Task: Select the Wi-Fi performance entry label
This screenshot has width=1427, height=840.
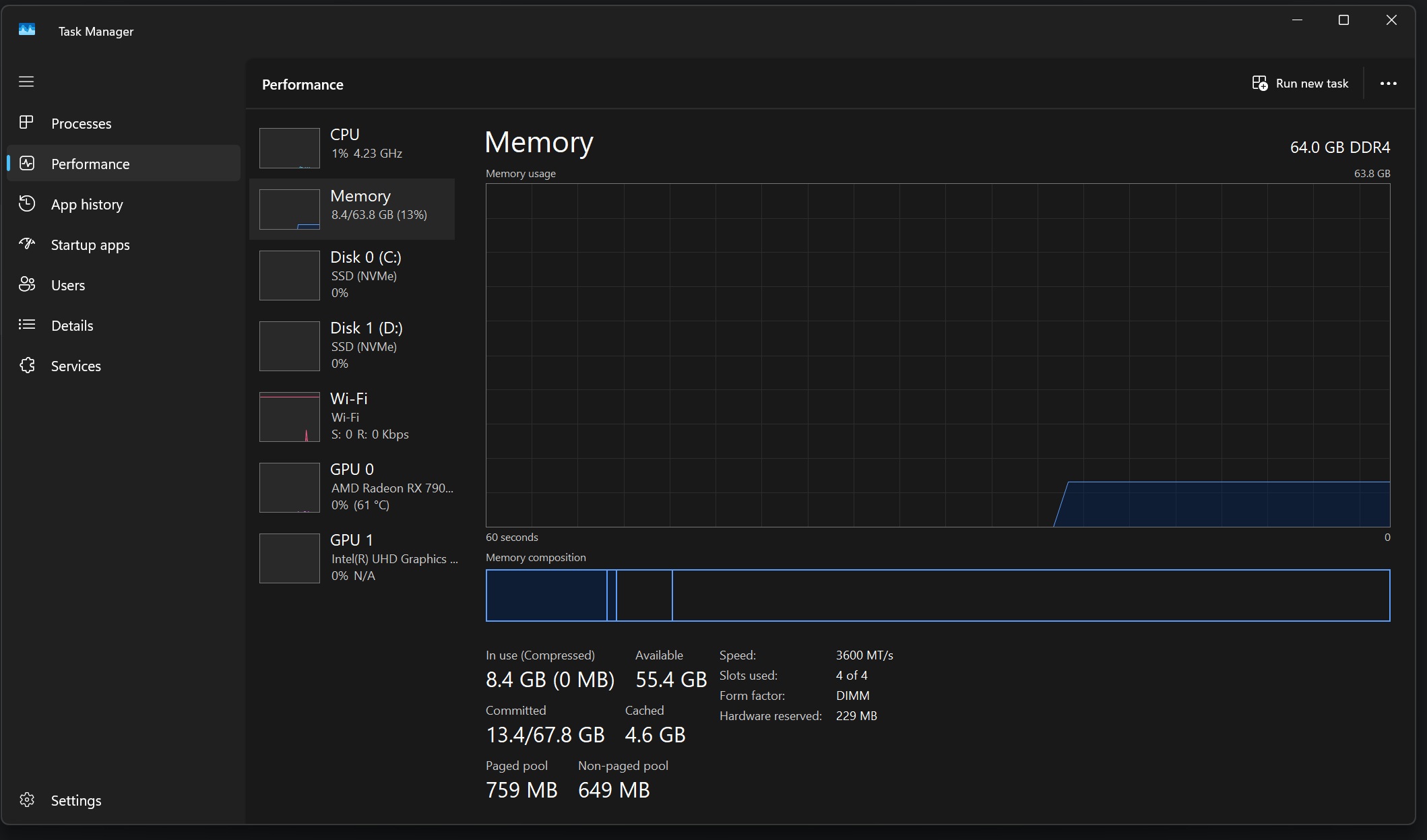Action: coord(349,398)
